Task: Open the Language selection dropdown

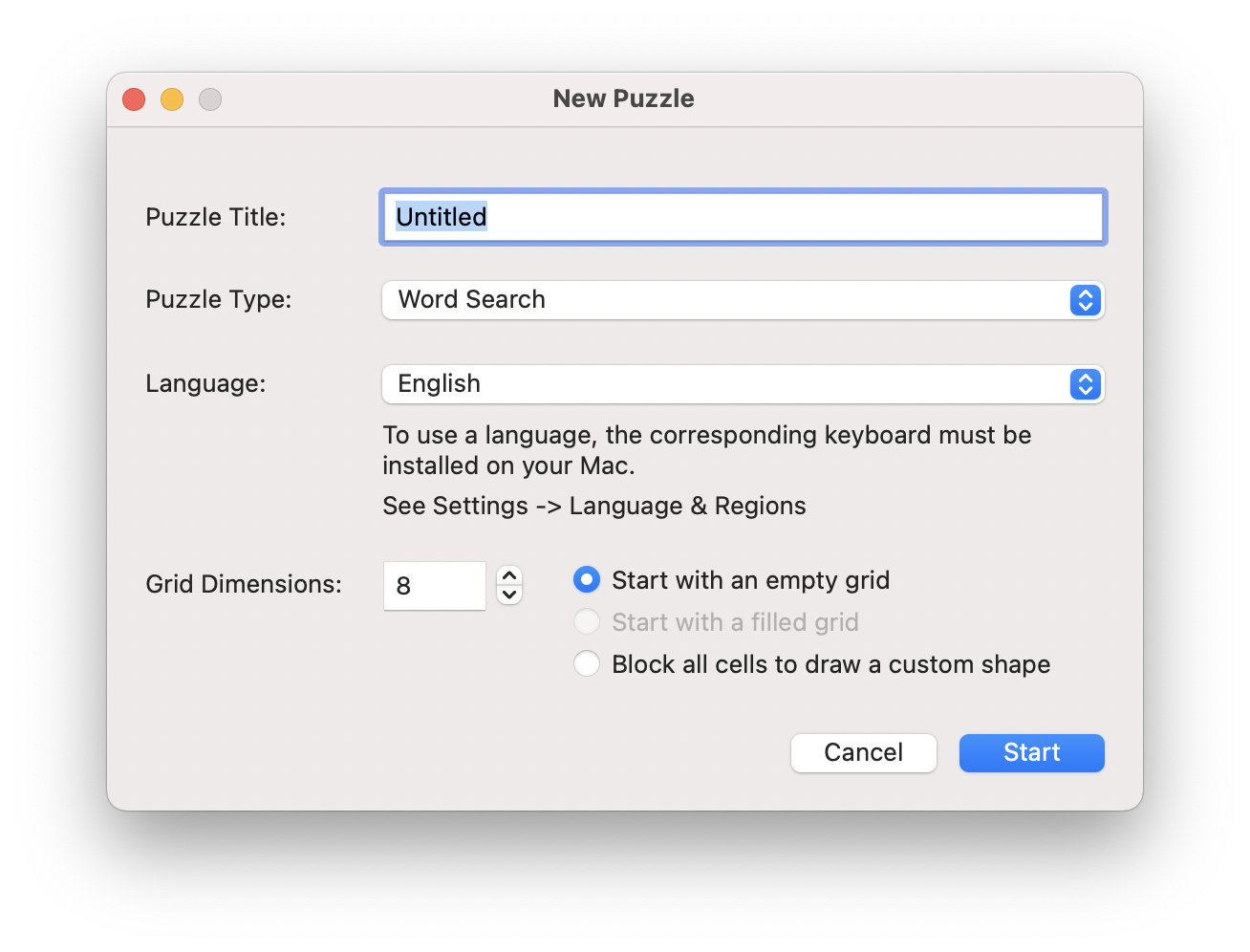Action: click(x=743, y=384)
